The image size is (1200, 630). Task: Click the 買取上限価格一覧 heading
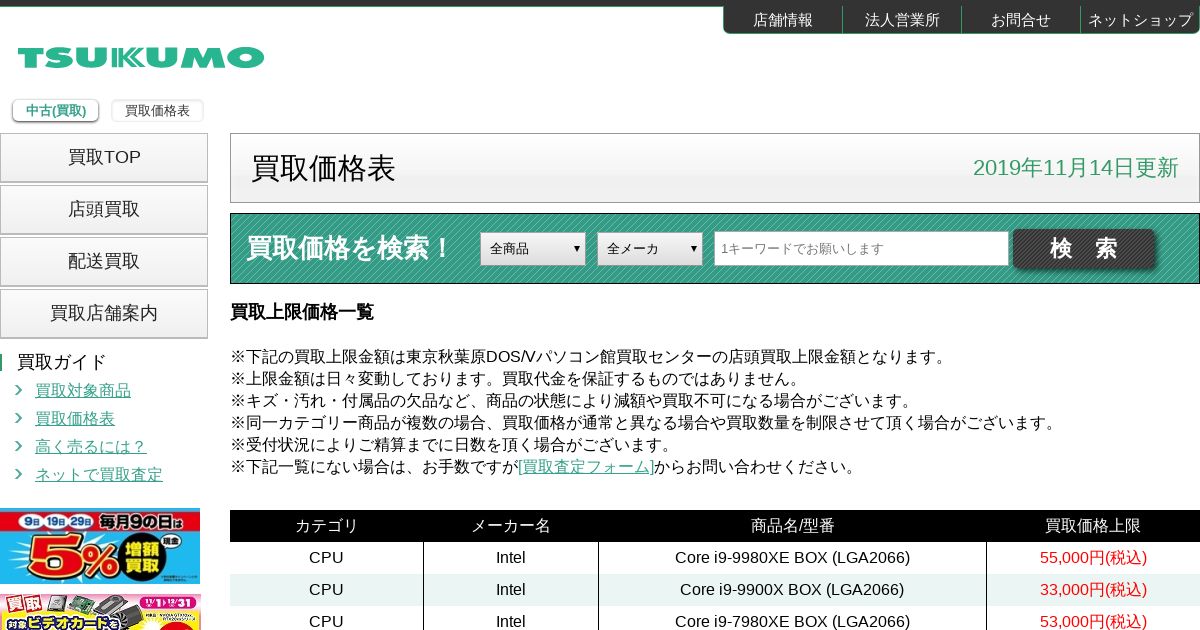point(302,312)
